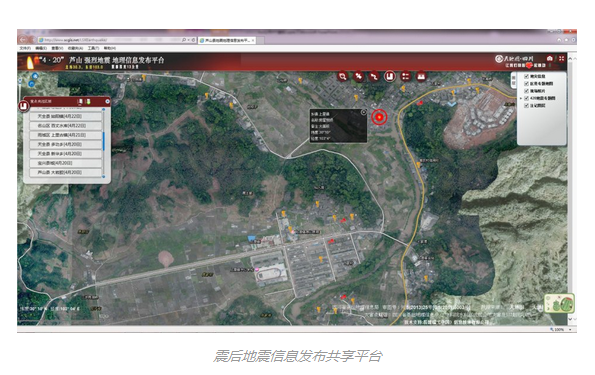The width and height of the screenshot is (595, 375).
Task: Click the magnifier search tool in map toolbar
Action: (x=343, y=76)
